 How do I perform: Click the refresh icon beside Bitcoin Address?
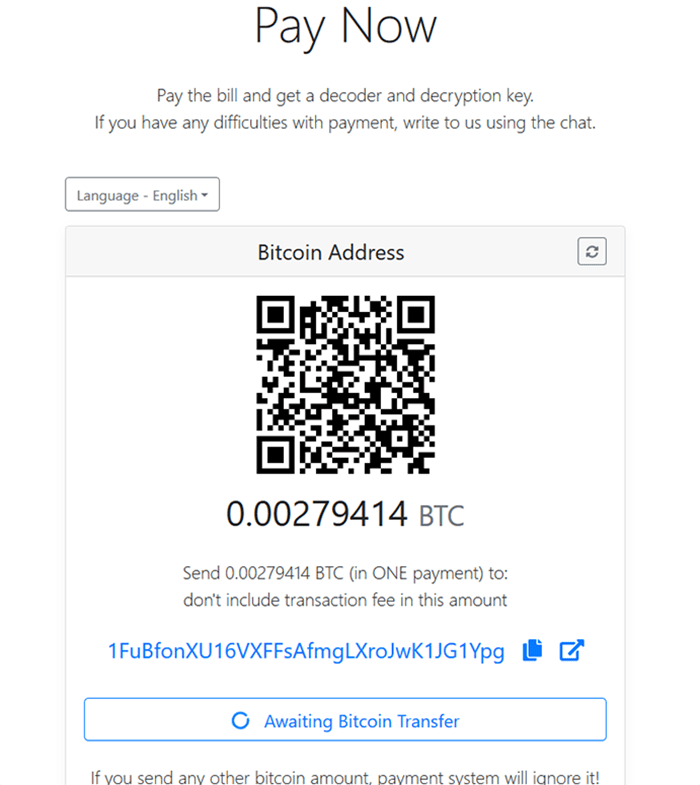coord(592,251)
